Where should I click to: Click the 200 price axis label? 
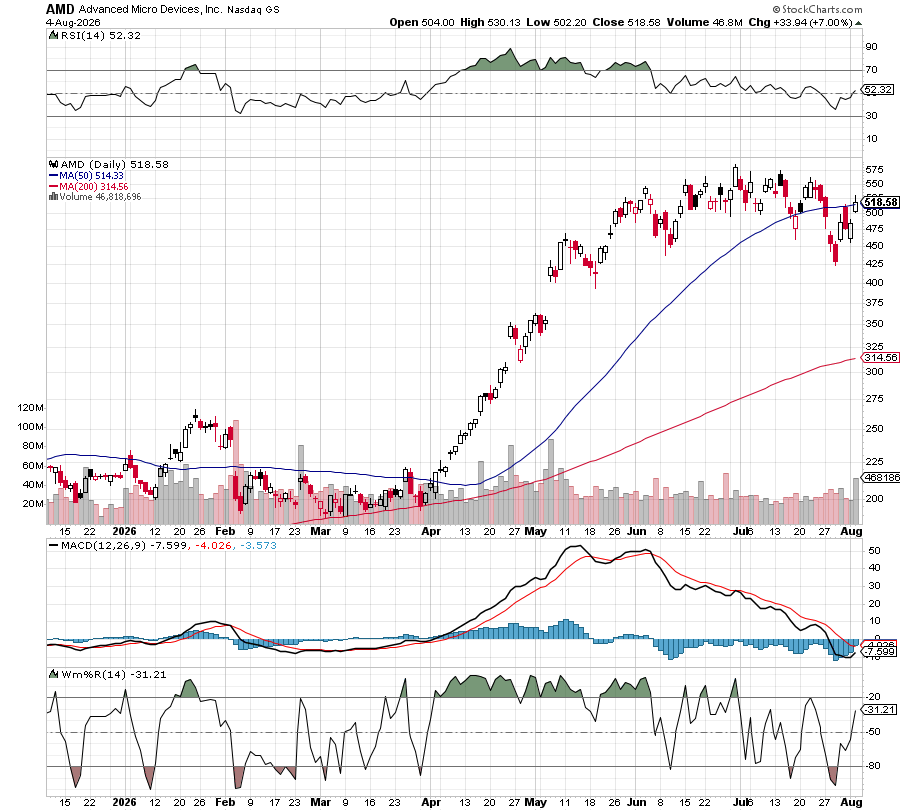pos(875,498)
